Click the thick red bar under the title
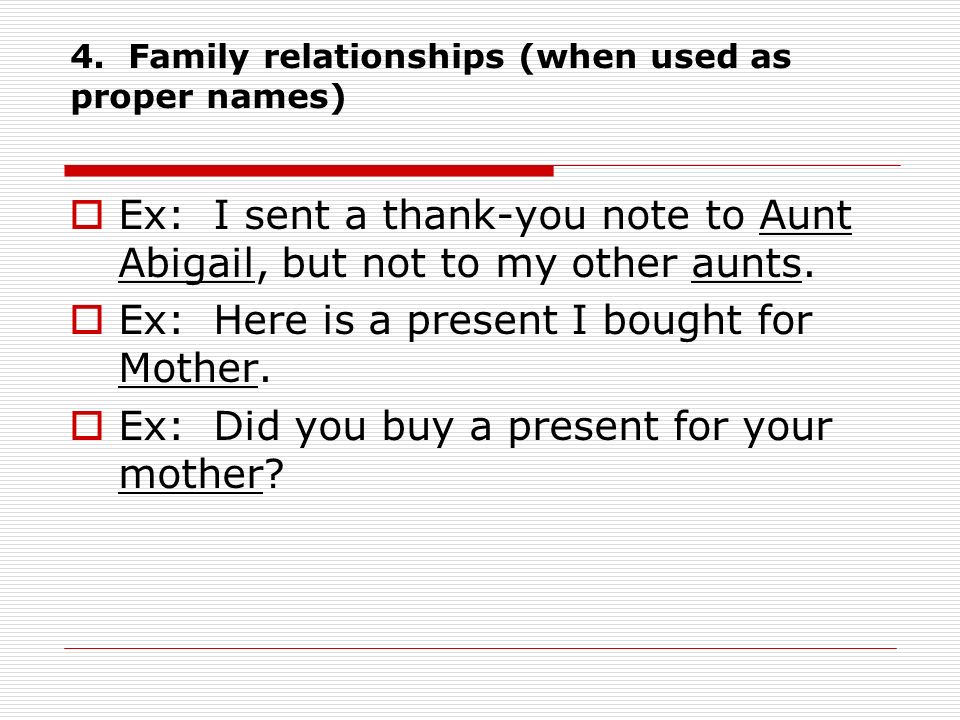The image size is (960, 720). (x=309, y=171)
